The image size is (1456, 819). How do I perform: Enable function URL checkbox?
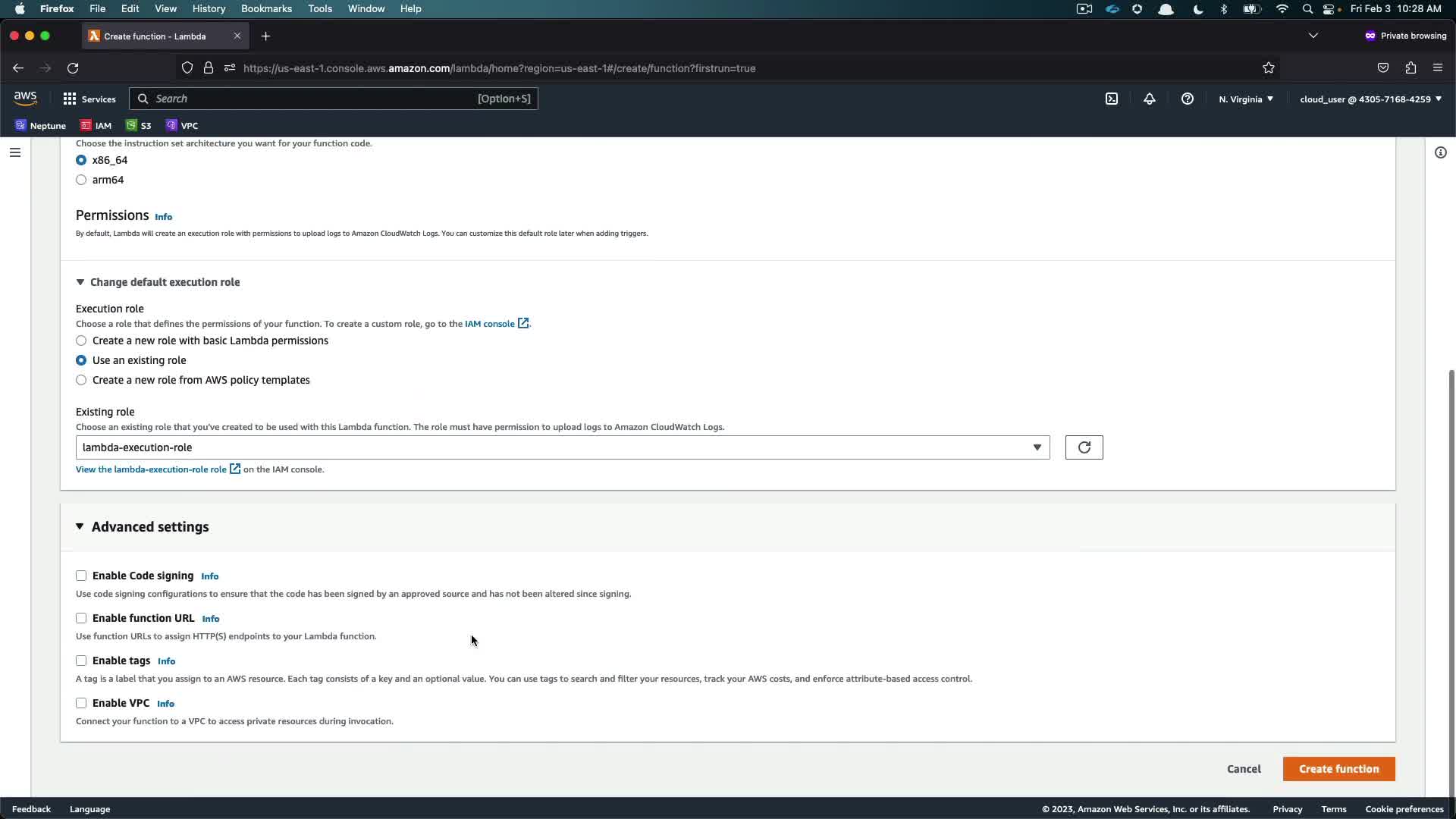tap(81, 618)
